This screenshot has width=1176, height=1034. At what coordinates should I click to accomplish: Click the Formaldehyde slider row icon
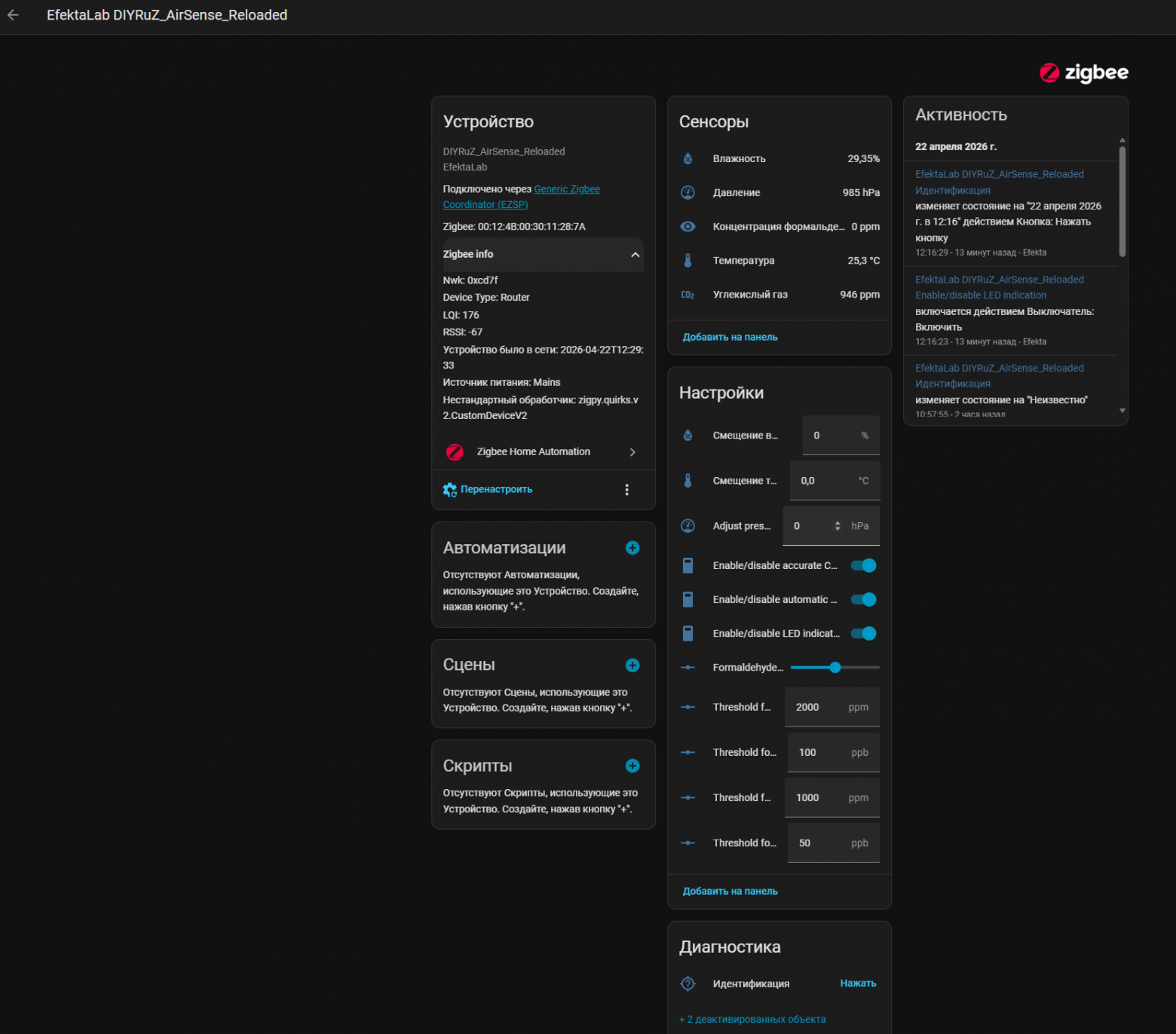pyautogui.click(x=688, y=668)
